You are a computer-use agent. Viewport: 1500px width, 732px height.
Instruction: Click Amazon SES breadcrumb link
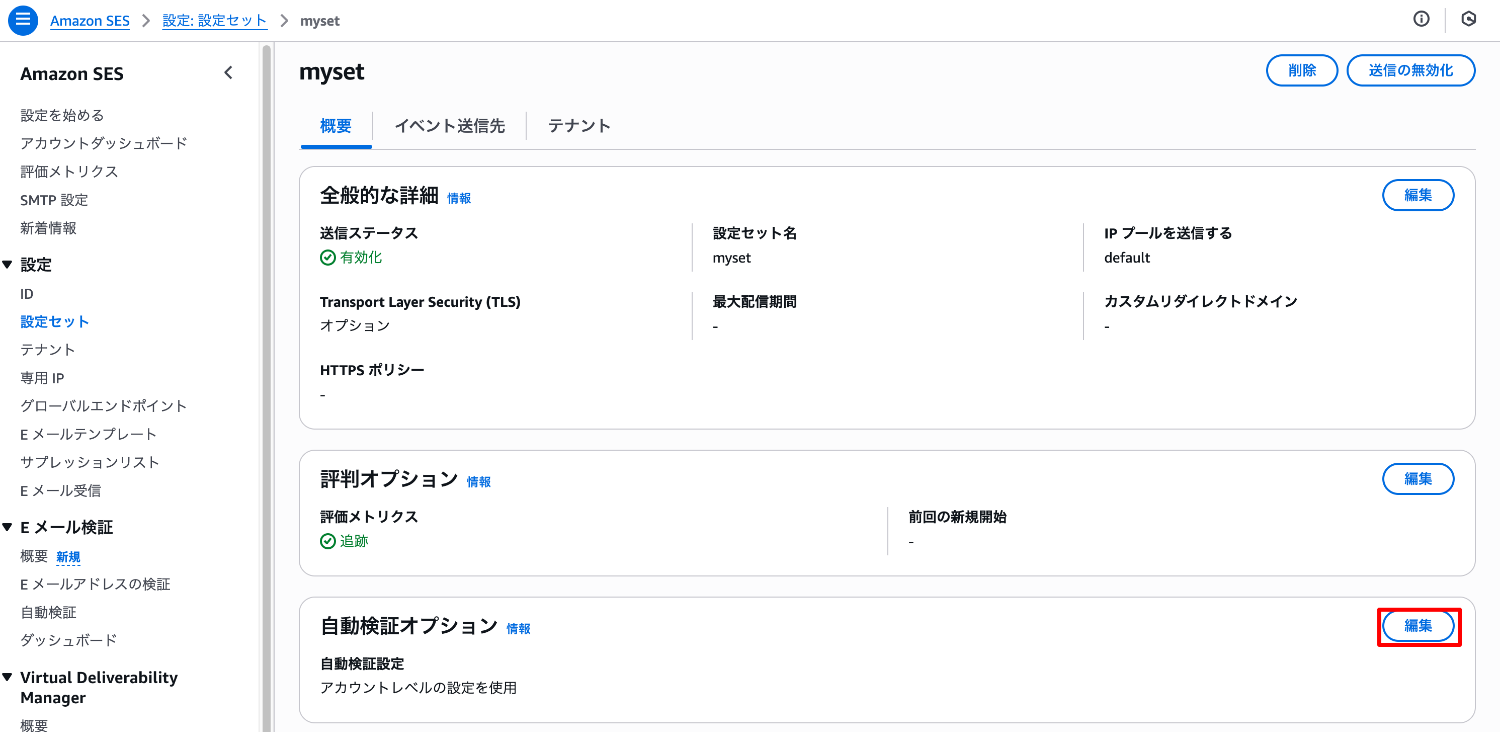pyautogui.click(x=90, y=20)
